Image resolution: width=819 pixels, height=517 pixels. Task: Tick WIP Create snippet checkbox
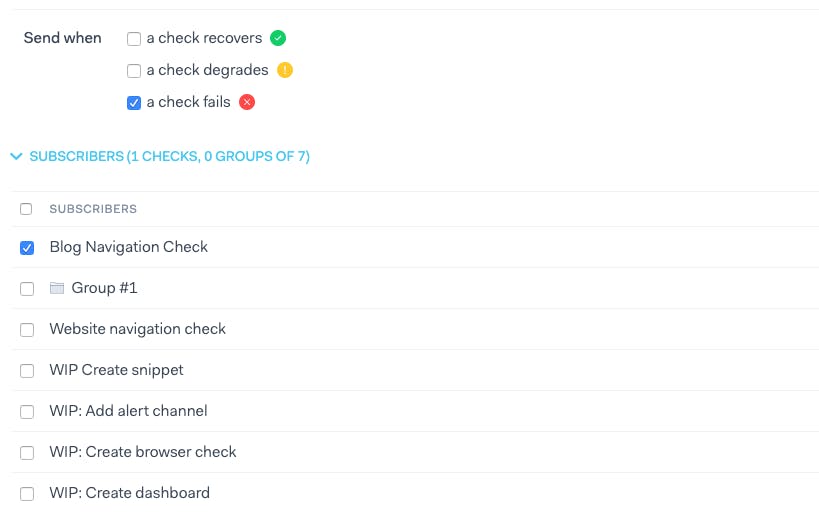(x=27, y=371)
